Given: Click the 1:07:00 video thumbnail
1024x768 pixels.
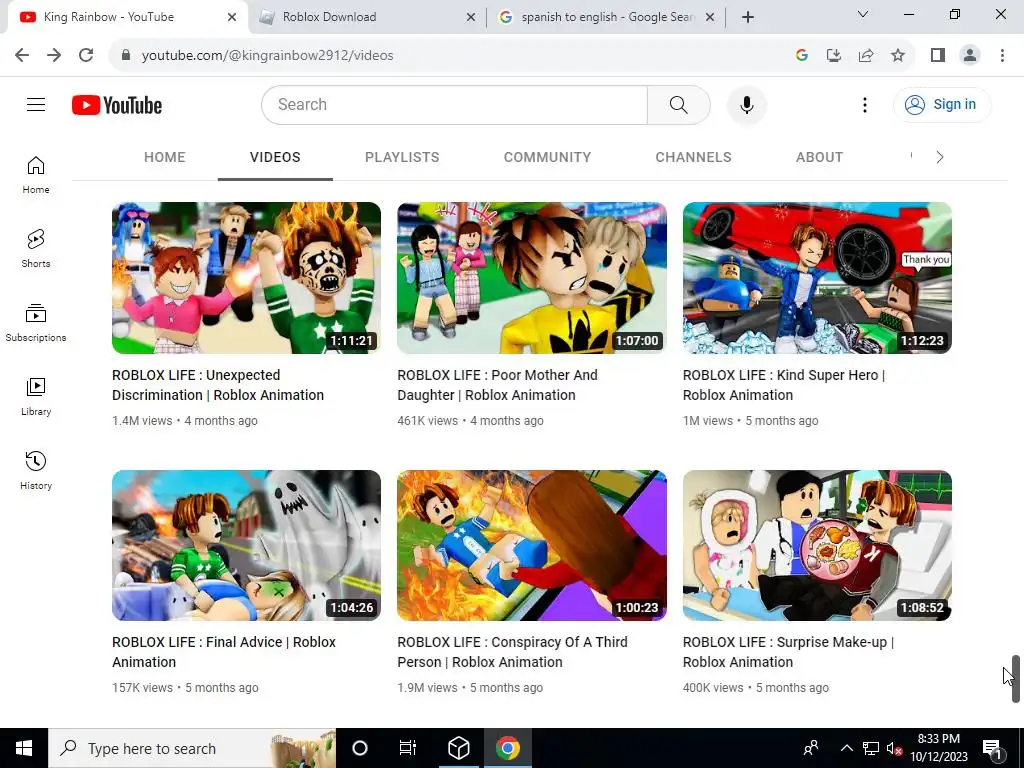Looking at the screenshot, I should [532, 278].
